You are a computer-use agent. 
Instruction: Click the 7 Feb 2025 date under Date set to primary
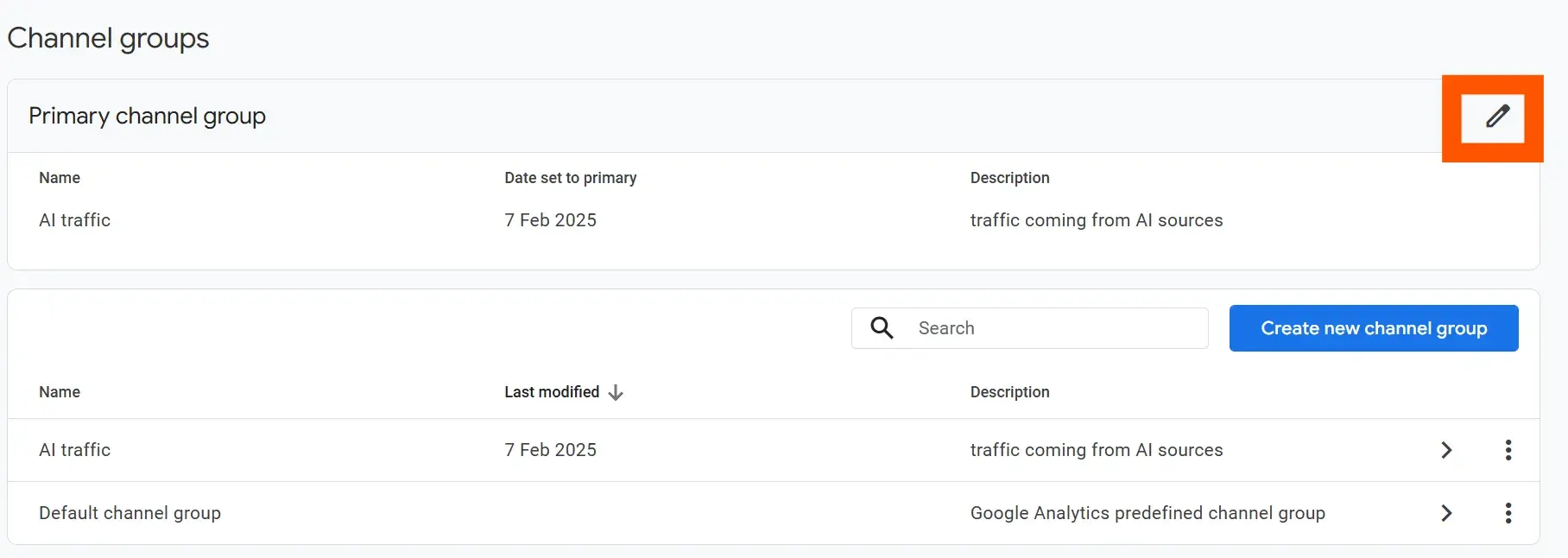[x=550, y=220]
